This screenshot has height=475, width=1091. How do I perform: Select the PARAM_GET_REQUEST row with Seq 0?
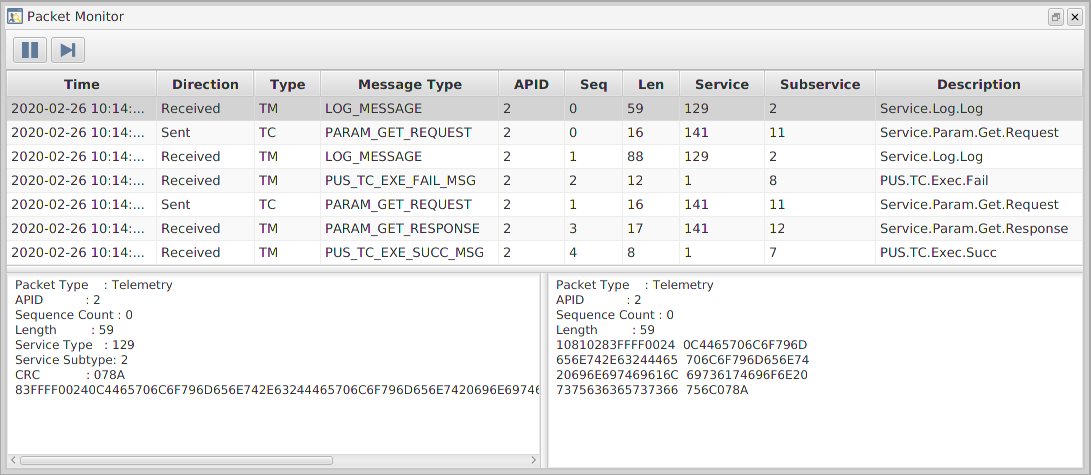coord(545,132)
